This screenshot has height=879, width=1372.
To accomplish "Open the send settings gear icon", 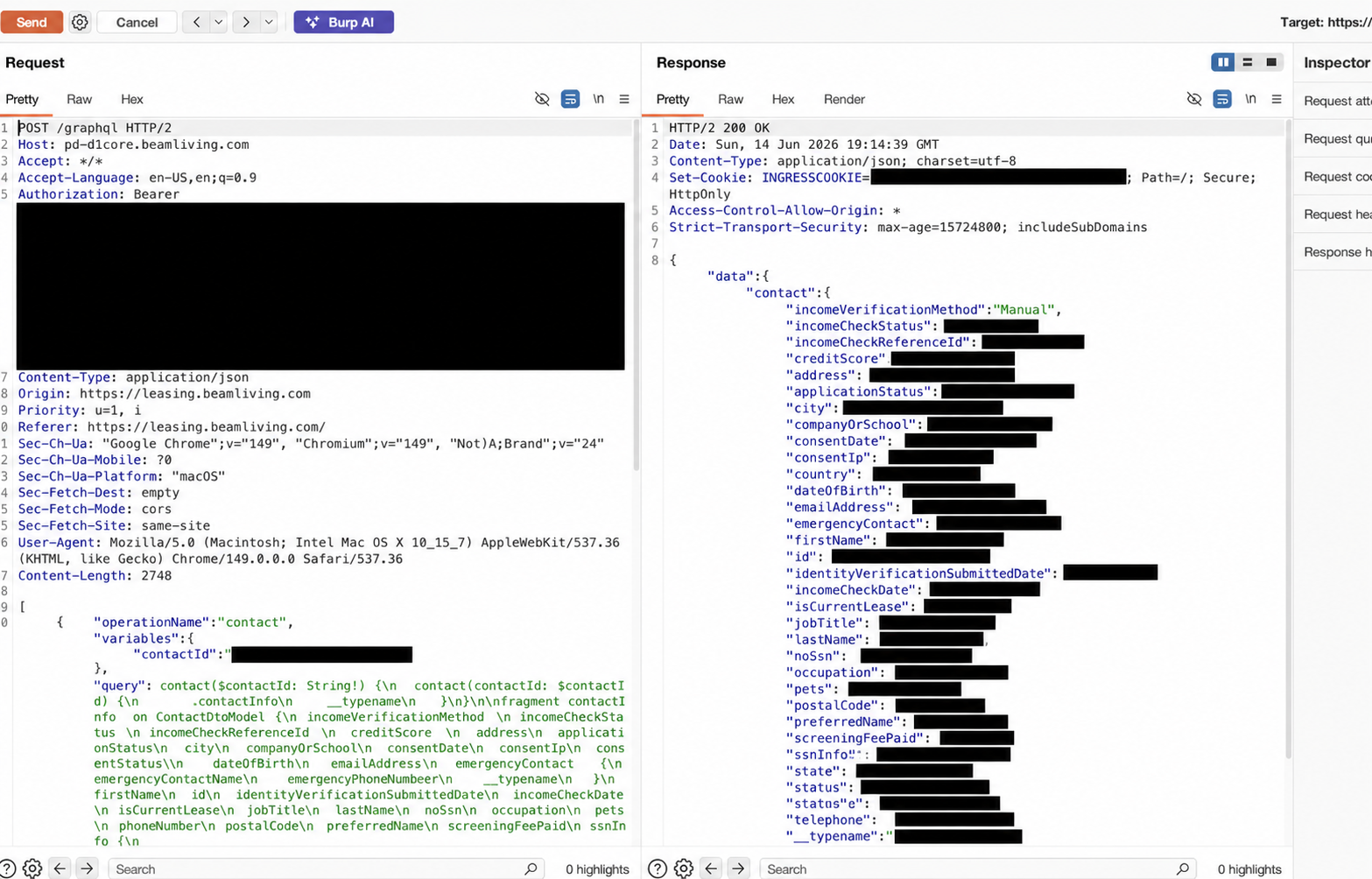I will [x=80, y=22].
